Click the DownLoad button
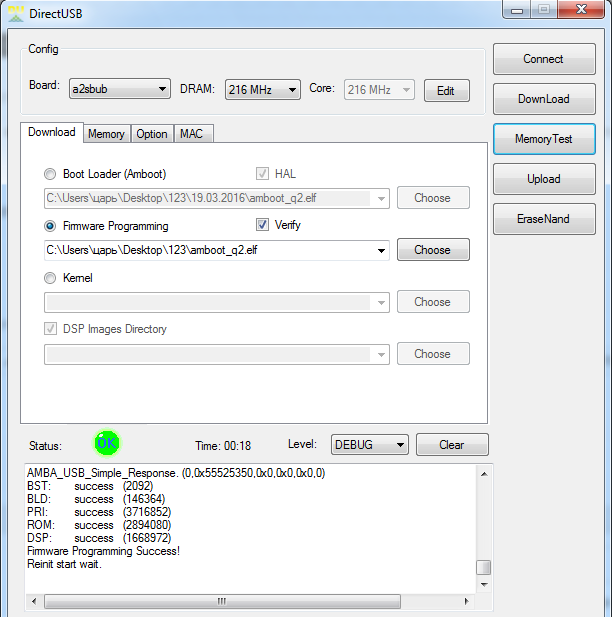Image resolution: width=612 pixels, height=617 pixels. pyautogui.click(x=543, y=99)
